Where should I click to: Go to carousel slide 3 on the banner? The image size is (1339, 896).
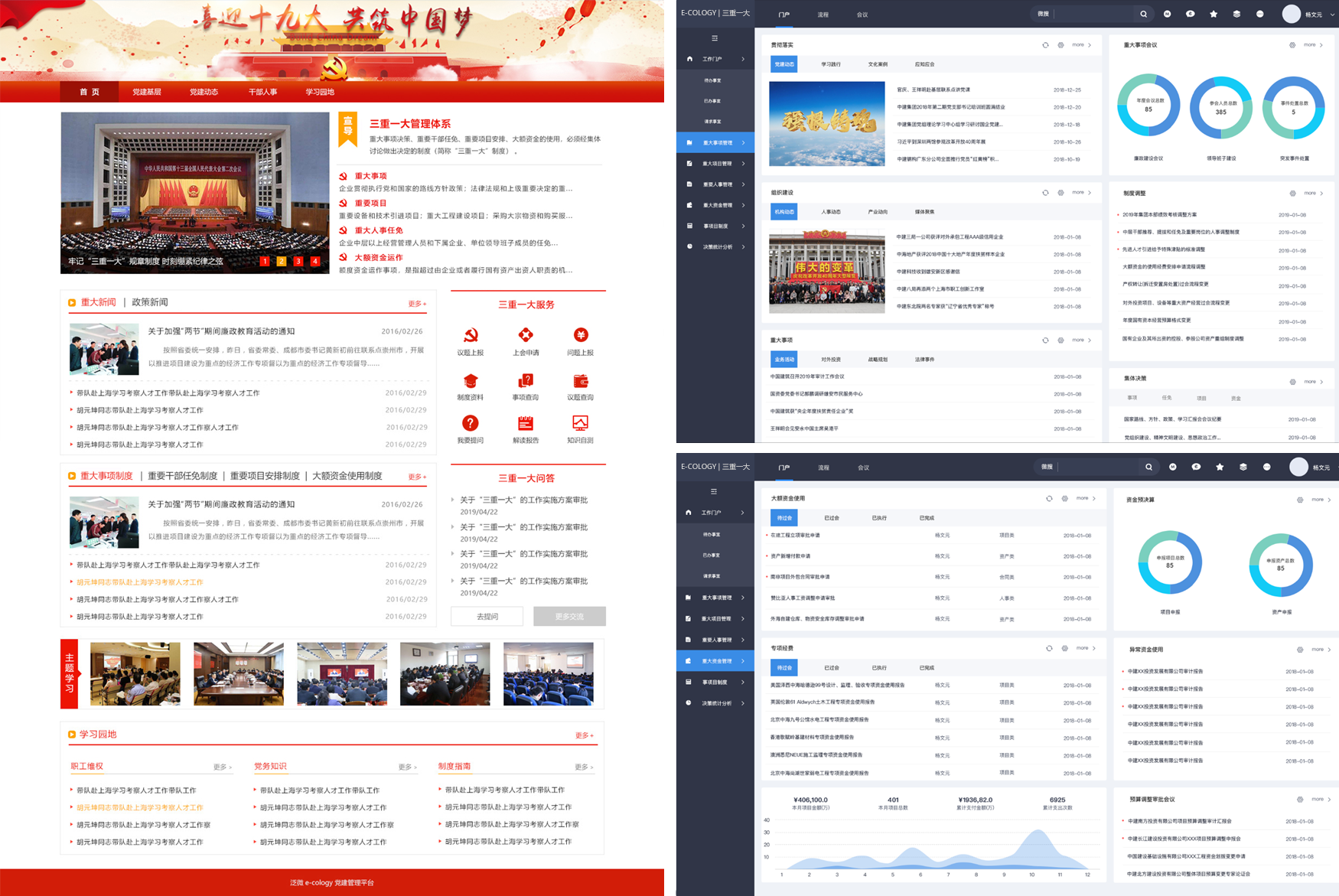298,262
